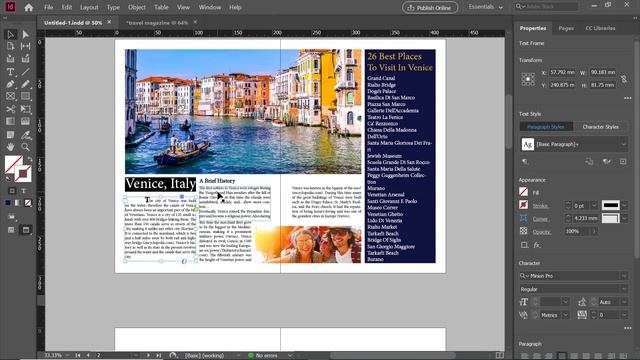Select the Selection tool arrow

click(10, 35)
